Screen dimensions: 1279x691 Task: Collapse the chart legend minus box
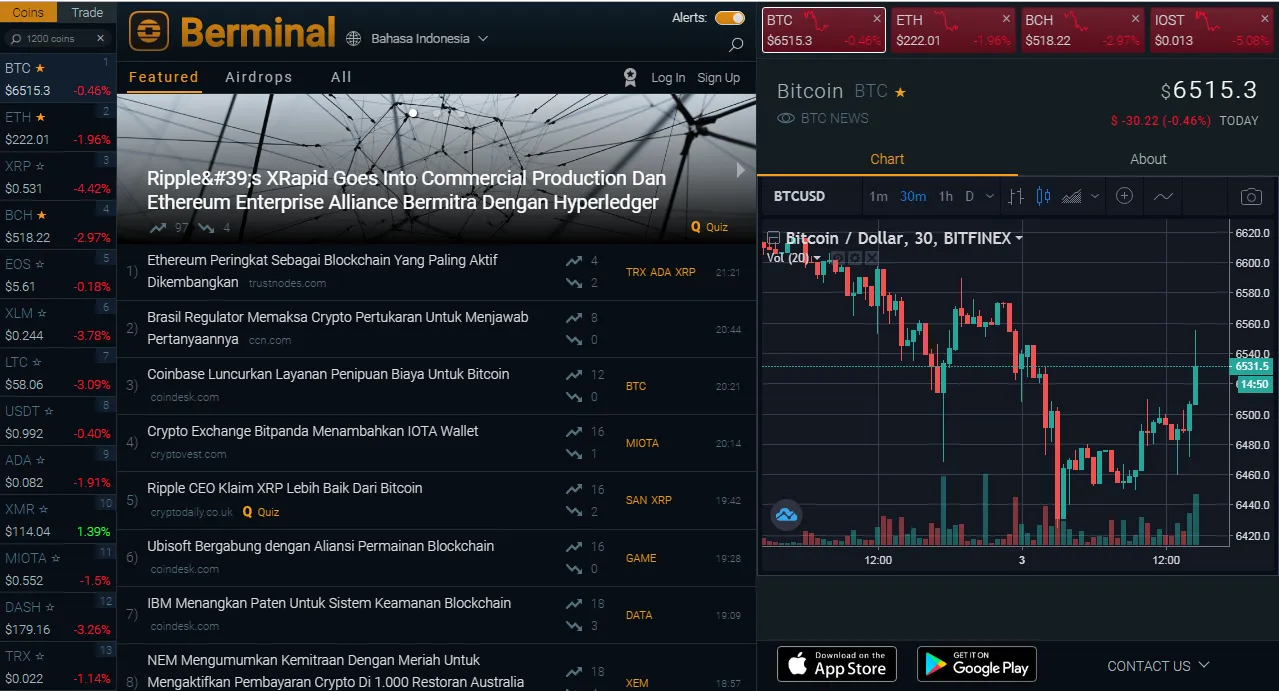click(x=773, y=238)
